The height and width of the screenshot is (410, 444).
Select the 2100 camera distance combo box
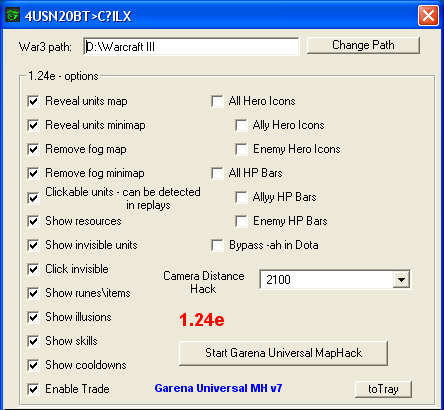[335, 279]
